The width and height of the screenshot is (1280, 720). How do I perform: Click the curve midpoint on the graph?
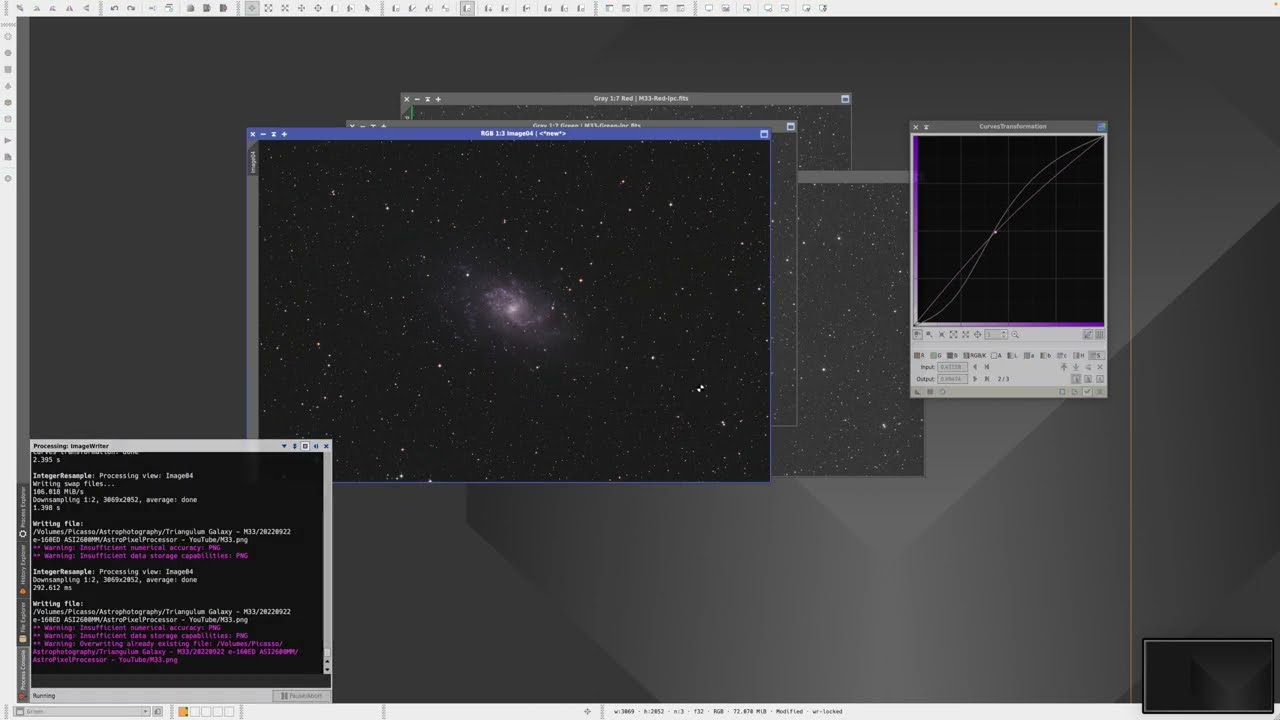click(x=994, y=233)
